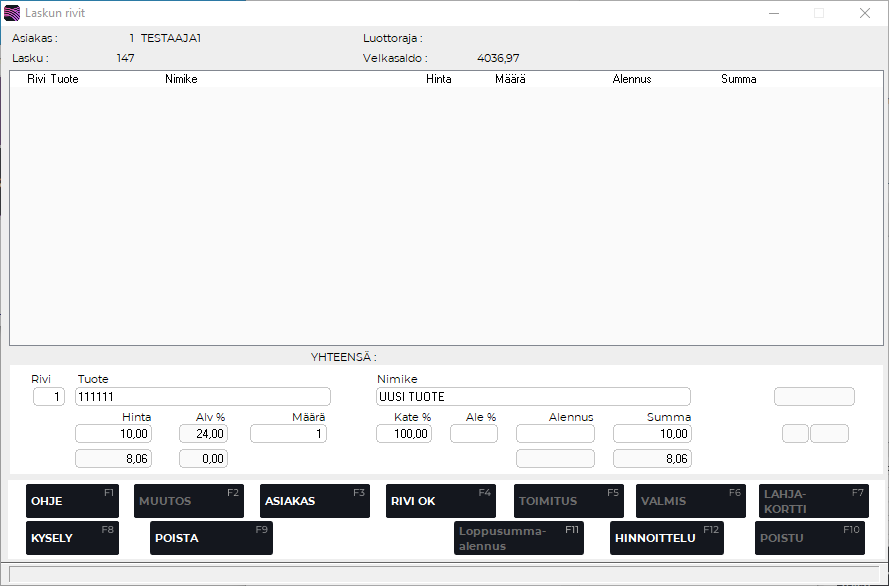Click the empty Ale % field

(x=474, y=434)
